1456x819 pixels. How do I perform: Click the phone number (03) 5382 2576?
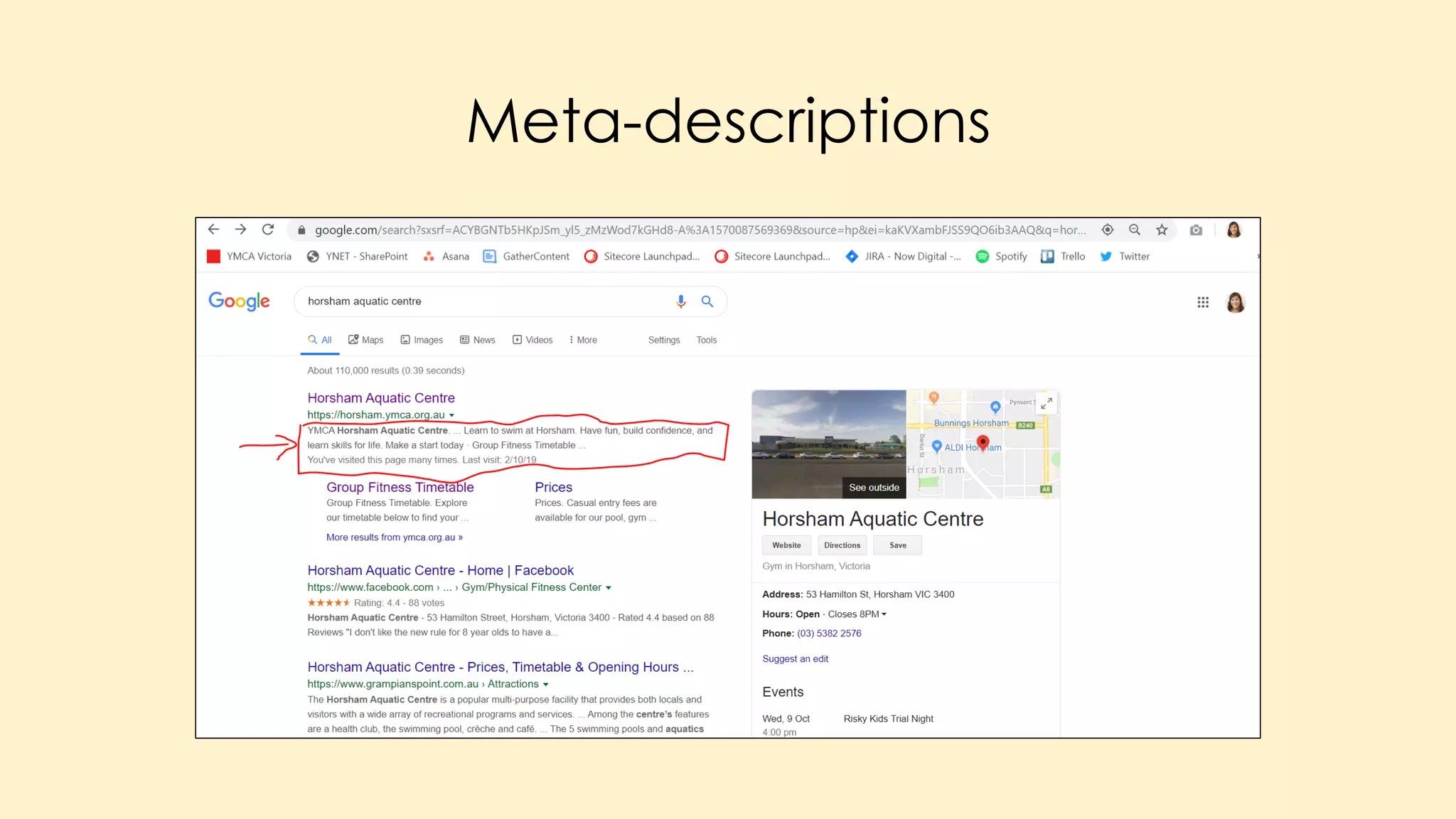pos(829,633)
